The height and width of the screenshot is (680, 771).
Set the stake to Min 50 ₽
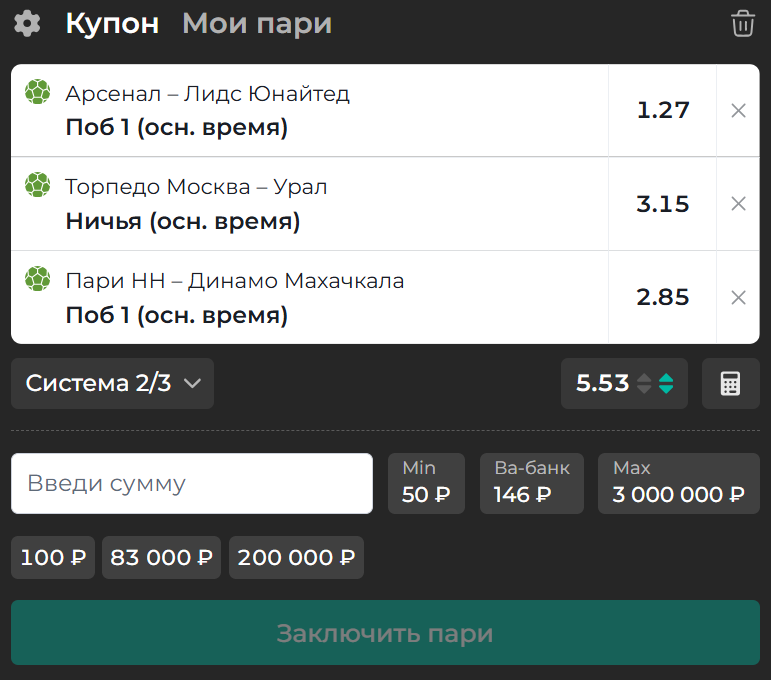click(426, 483)
